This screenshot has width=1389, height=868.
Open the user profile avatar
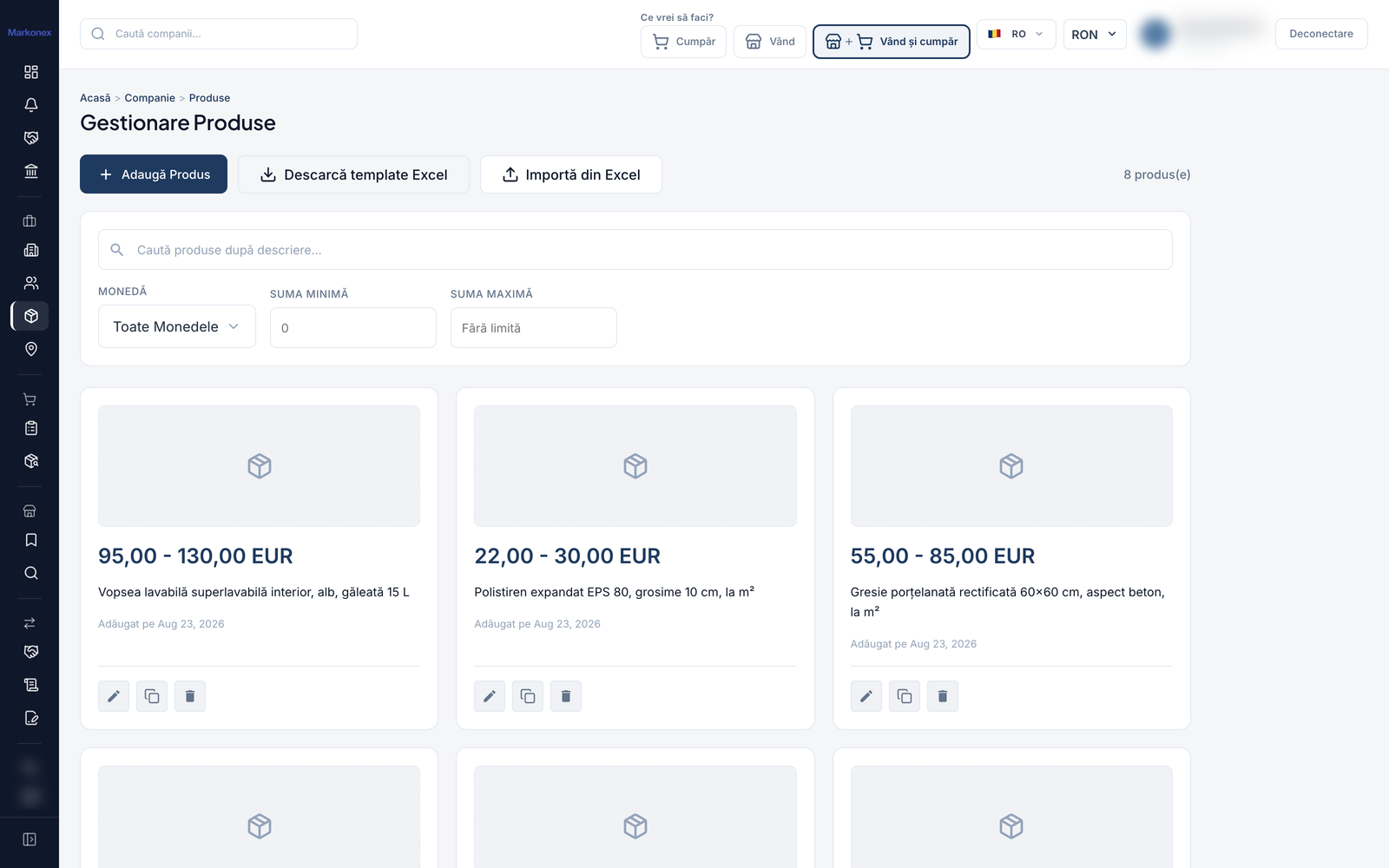1155,34
